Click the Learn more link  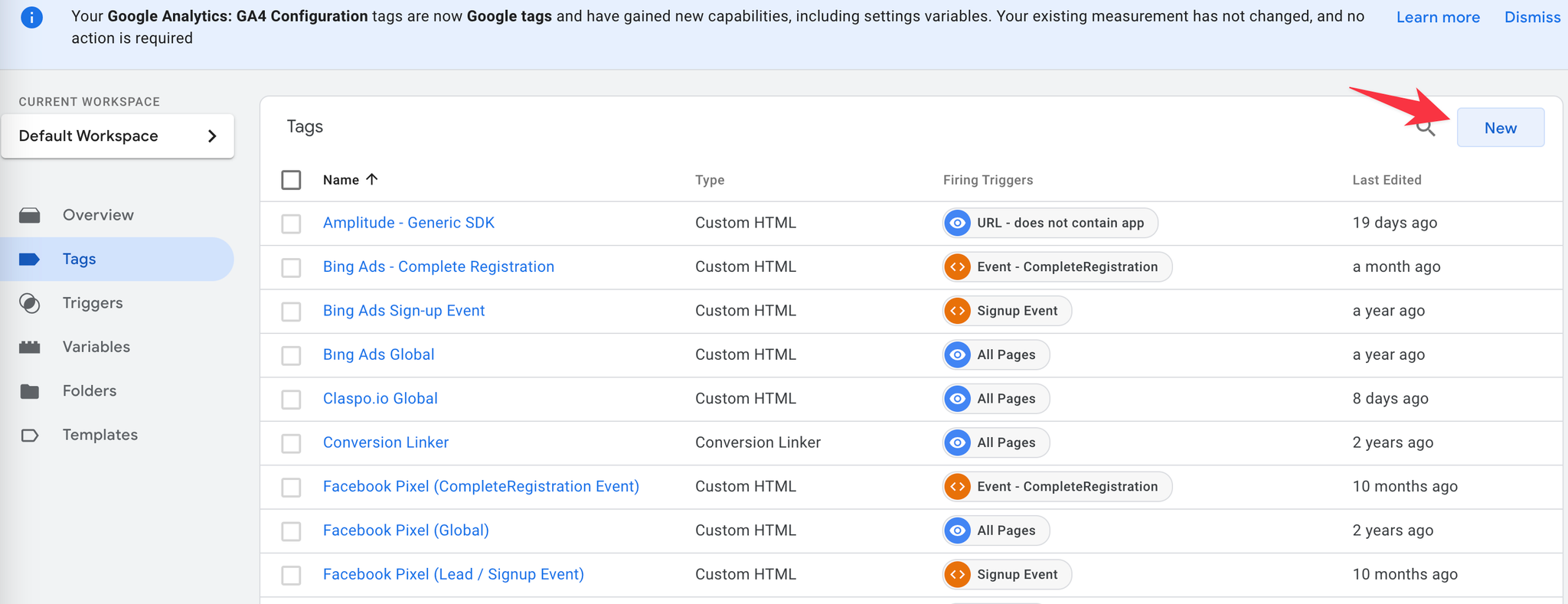point(1438,18)
